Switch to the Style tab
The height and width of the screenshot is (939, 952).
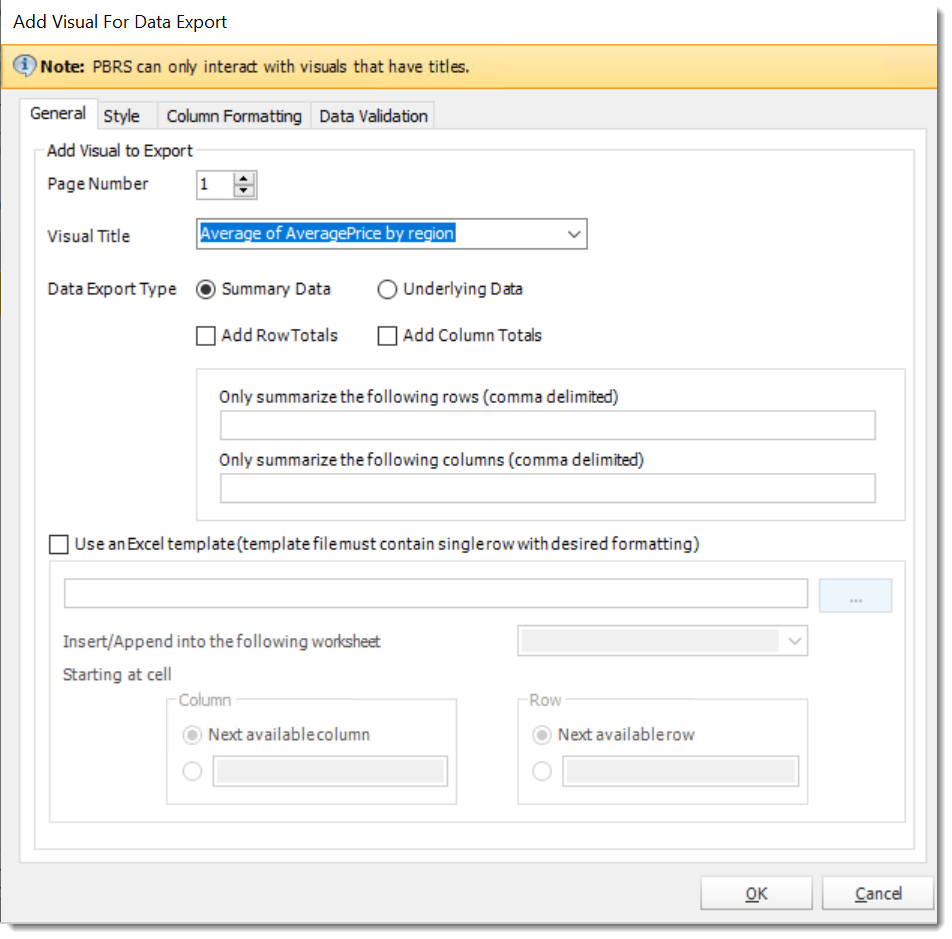124,116
